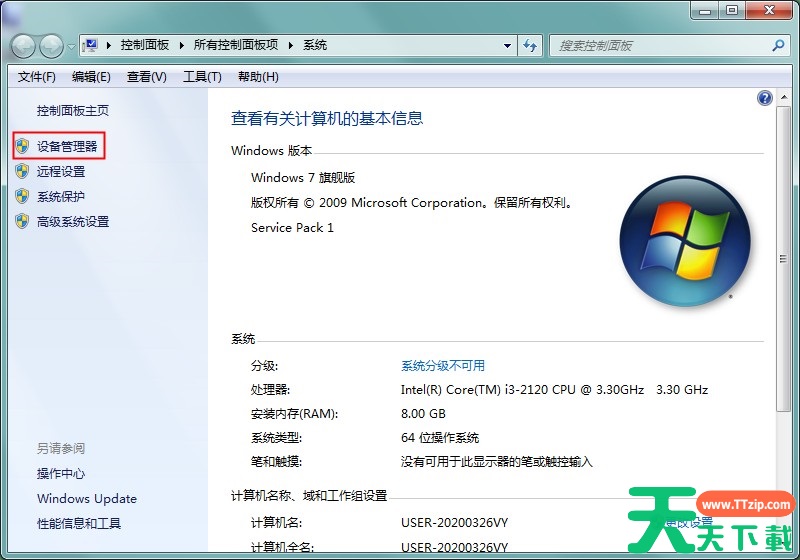Click the Intel(R) Core(TM) i3-2120 processor value
The height and width of the screenshot is (560, 800).
(554, 390)
